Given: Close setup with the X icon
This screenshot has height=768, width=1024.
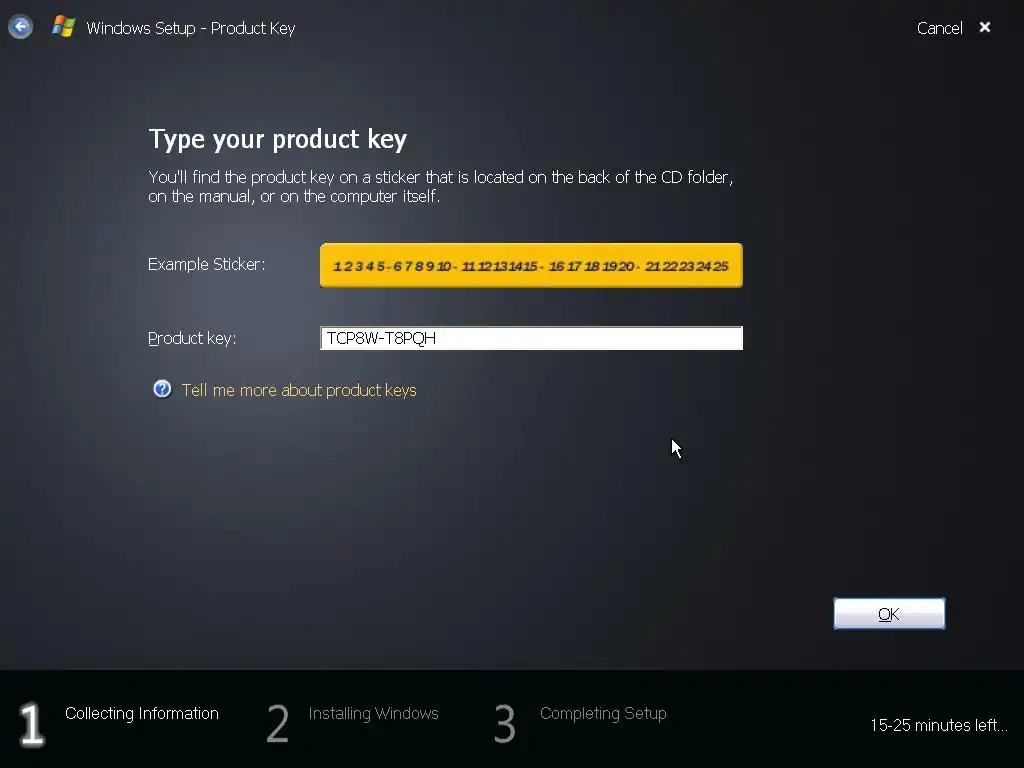Looking at the screenshot, I should pyautogui.click(x=985, y=27).
